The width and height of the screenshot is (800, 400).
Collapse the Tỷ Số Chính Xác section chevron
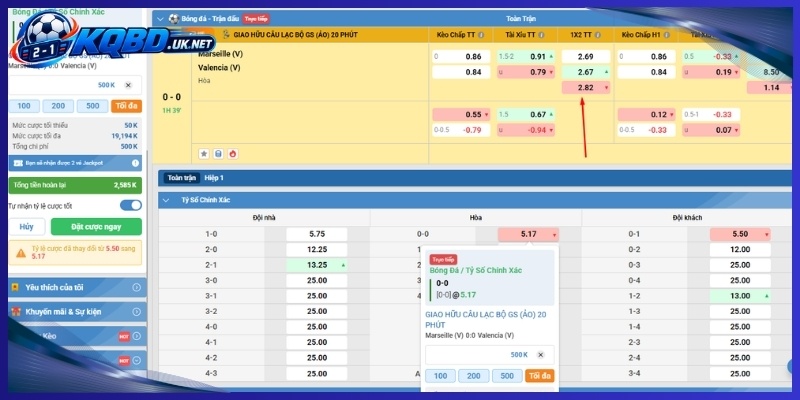166,200
